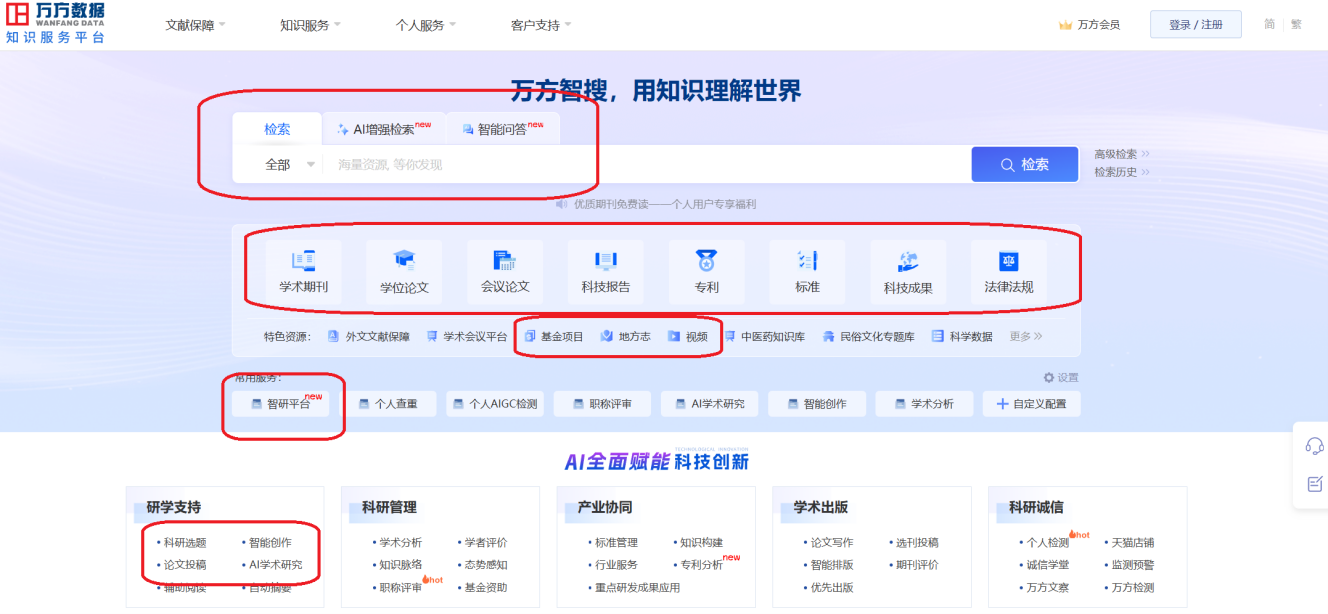Image resolution: width=1328 pixels, height=614 pixels.
Task: Open 检索历史 link
Action: (x=1122, y=172)
